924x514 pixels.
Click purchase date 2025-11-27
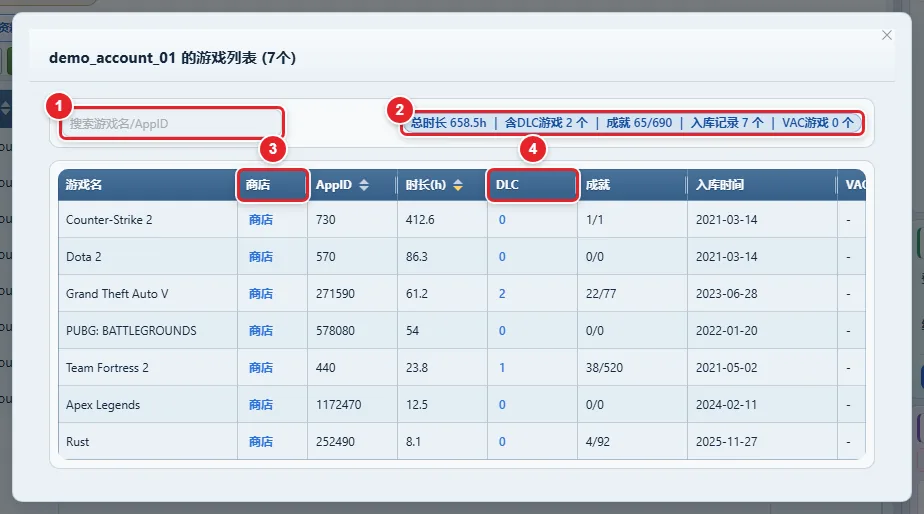(727, 441)
